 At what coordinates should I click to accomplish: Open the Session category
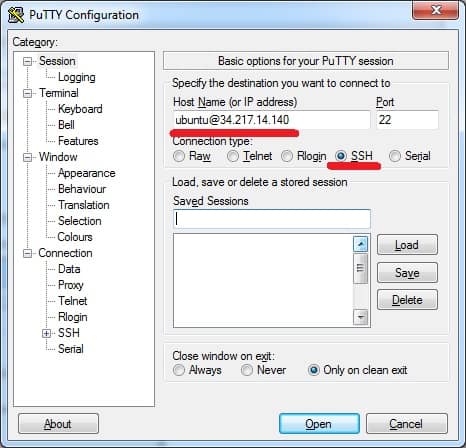57,61
